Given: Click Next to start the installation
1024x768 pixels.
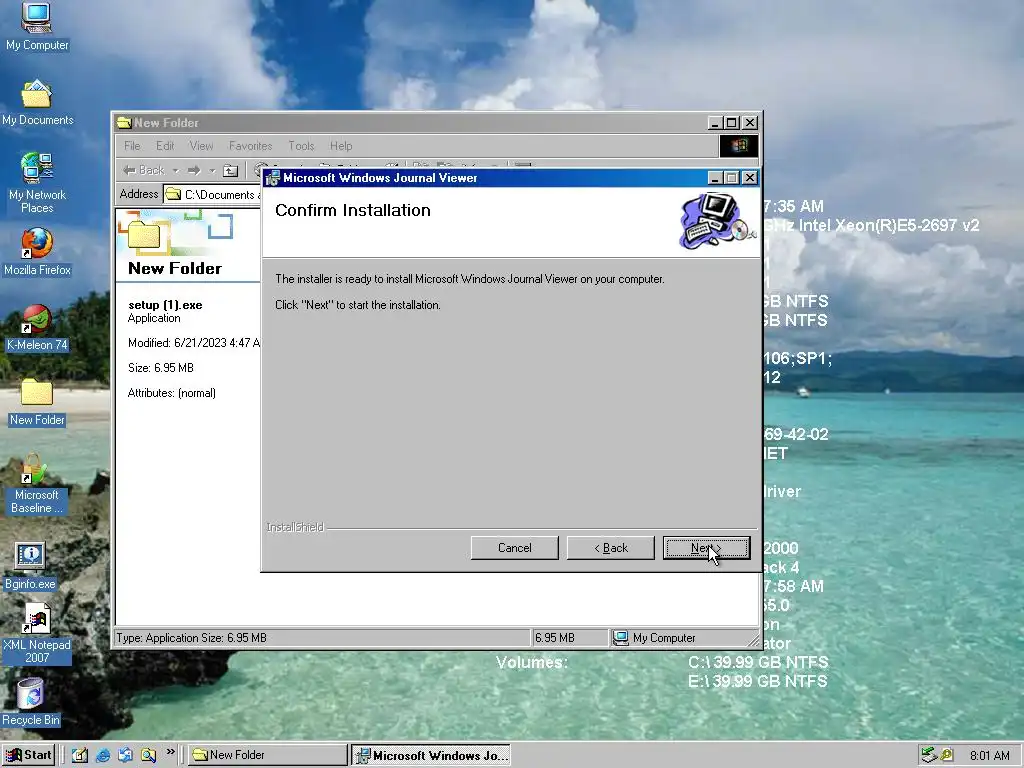Looking at the screenshot, I should coord(706,548).
